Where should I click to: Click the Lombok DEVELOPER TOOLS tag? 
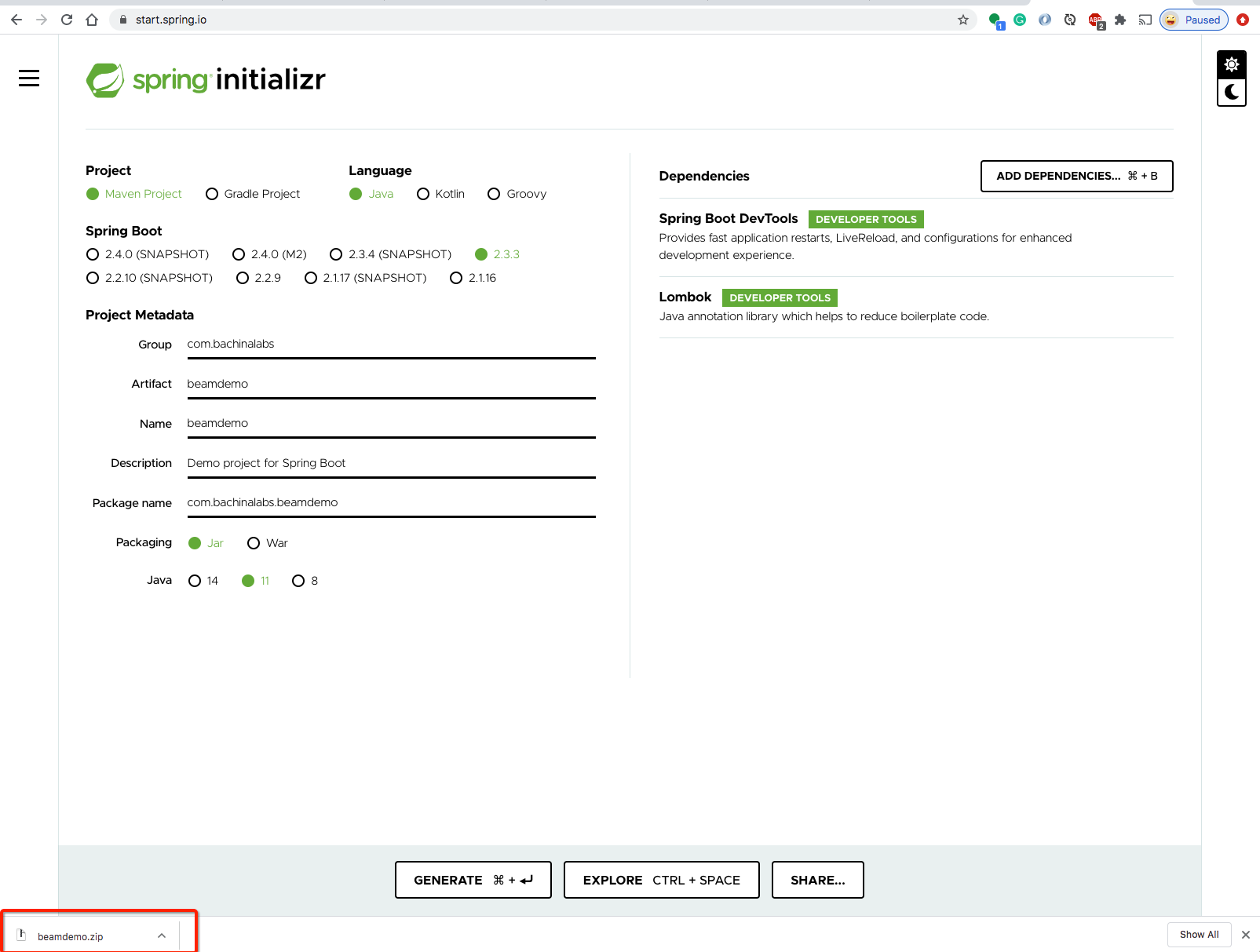780,297
